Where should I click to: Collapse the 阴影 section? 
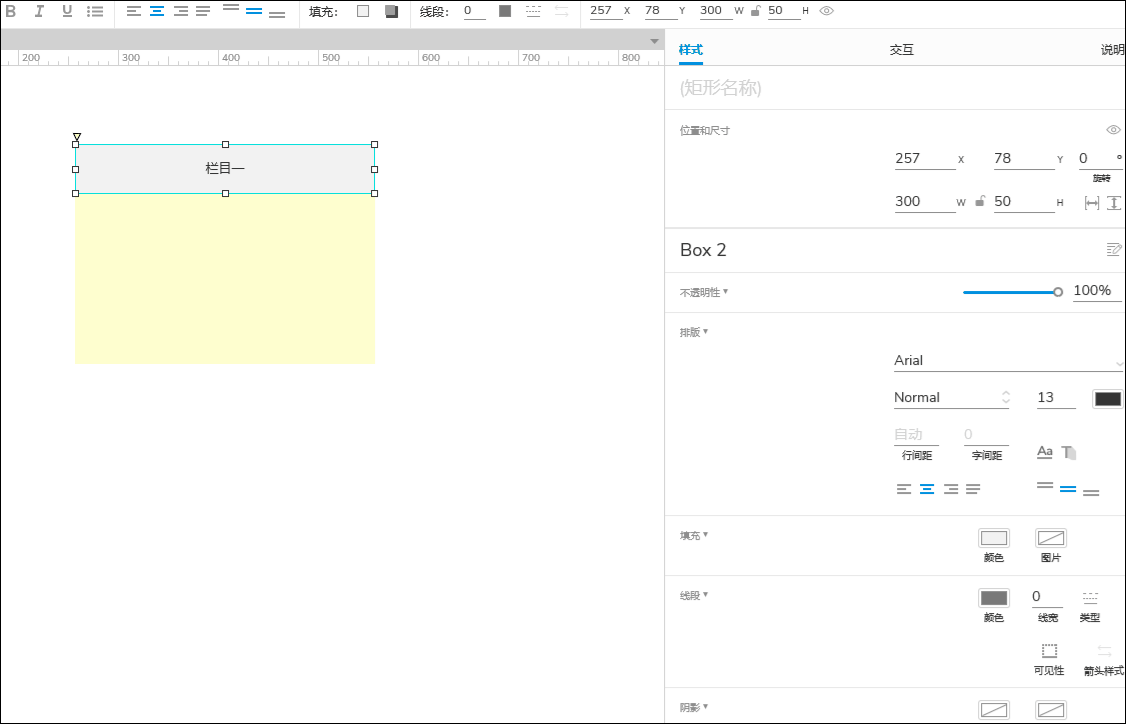pyautogui.click(x=694, y=708)
